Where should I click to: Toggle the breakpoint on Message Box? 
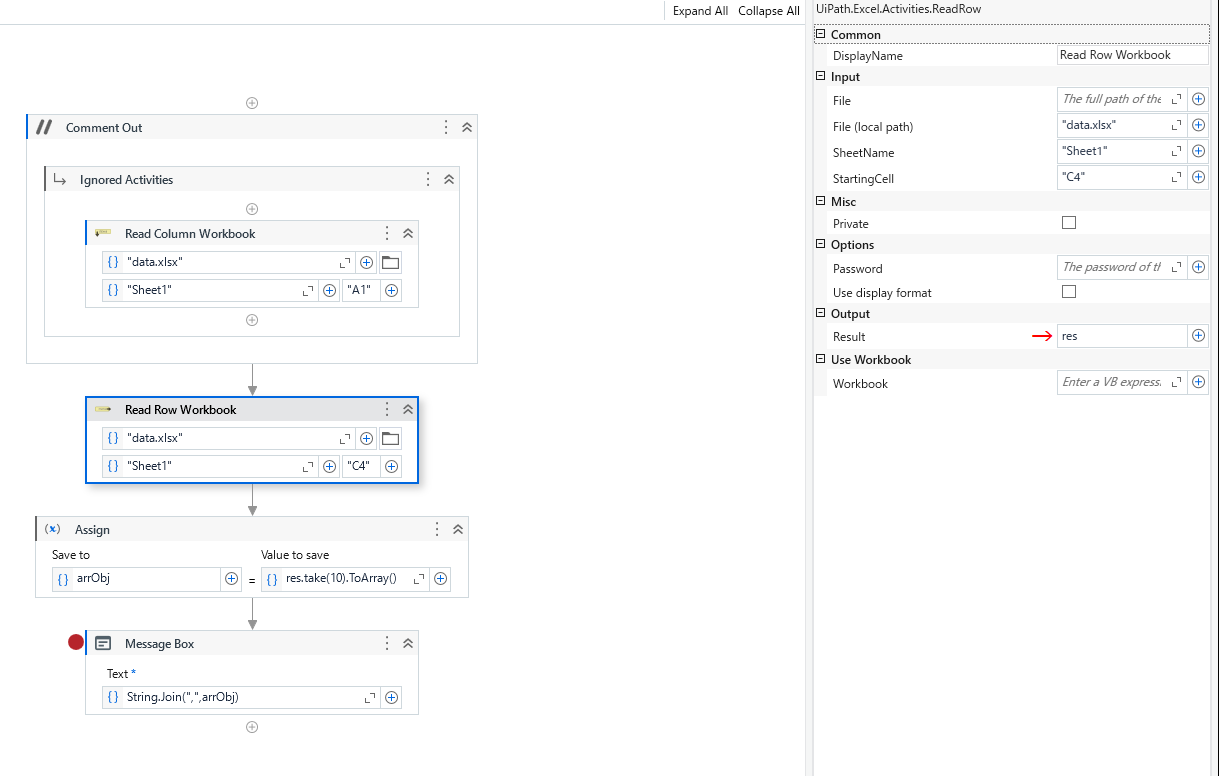click(x=76, y=643)
